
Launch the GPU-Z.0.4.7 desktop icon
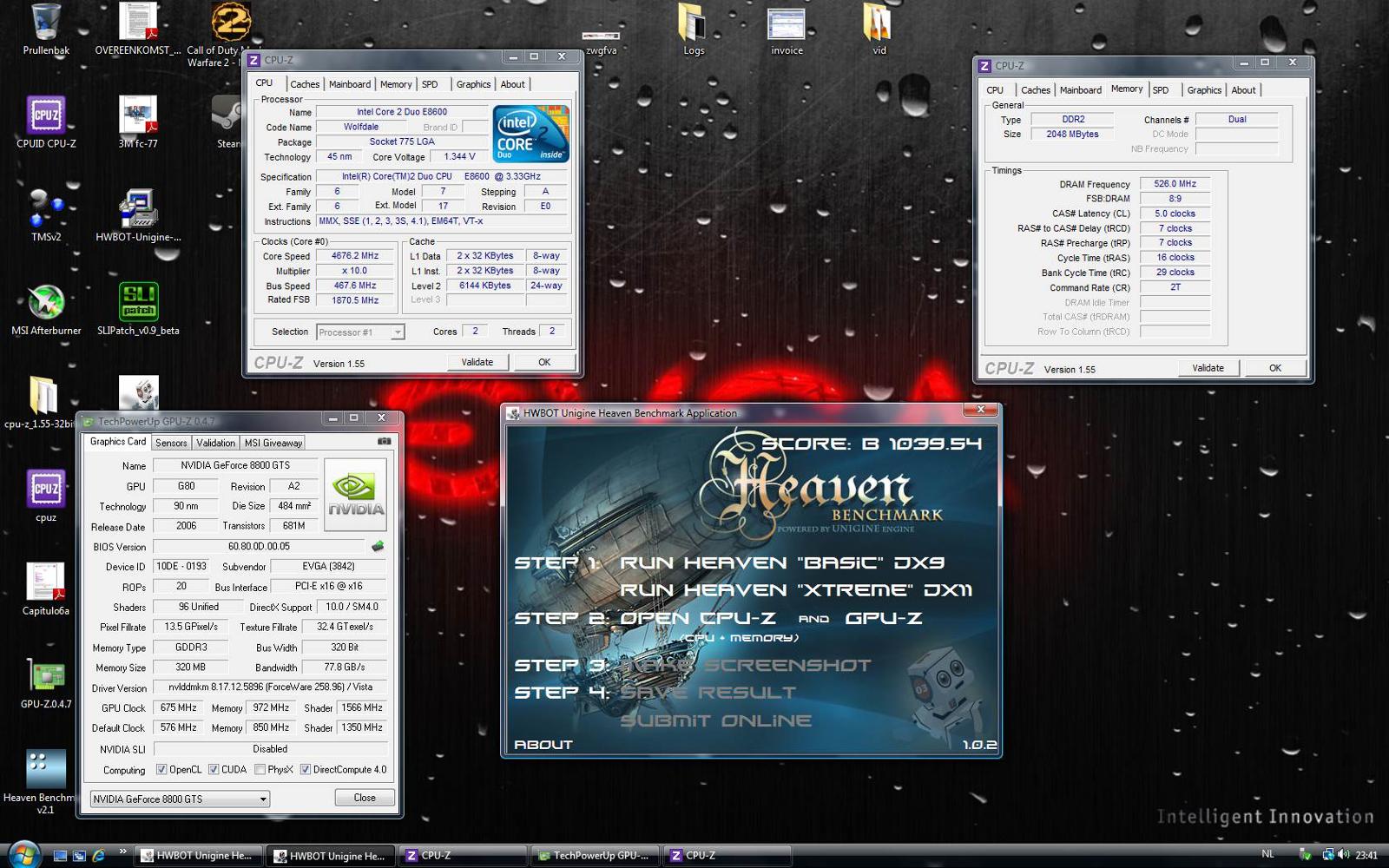[x=46, y=682]
